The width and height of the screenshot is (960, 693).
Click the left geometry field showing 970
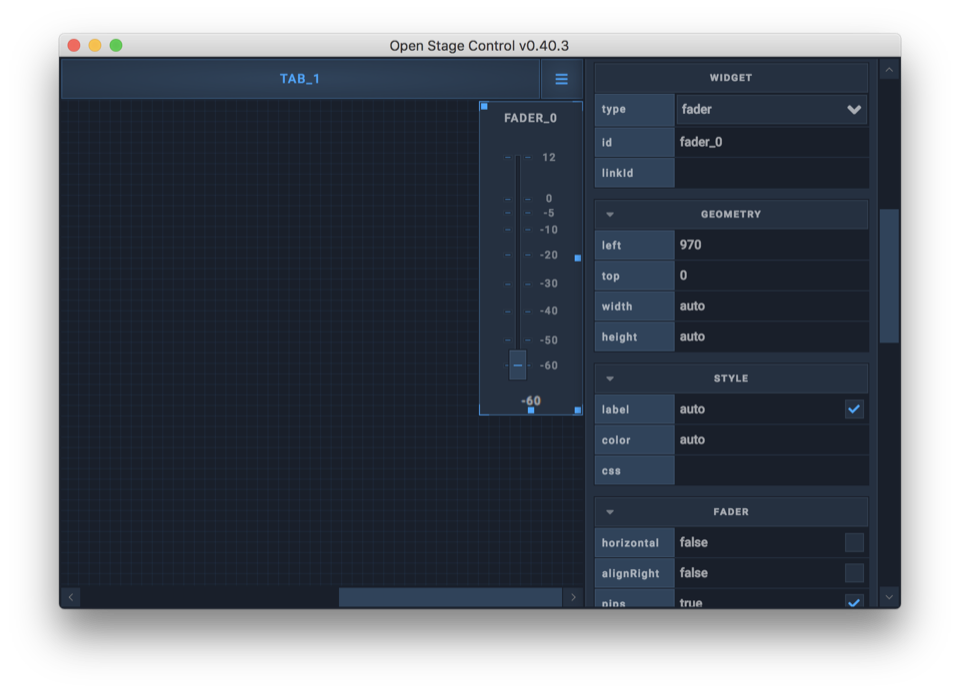tap(770, 245)
